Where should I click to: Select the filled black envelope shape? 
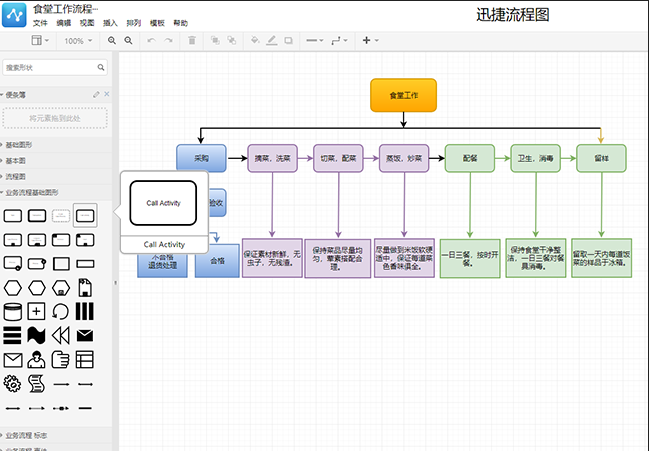(x=85, y=336)
